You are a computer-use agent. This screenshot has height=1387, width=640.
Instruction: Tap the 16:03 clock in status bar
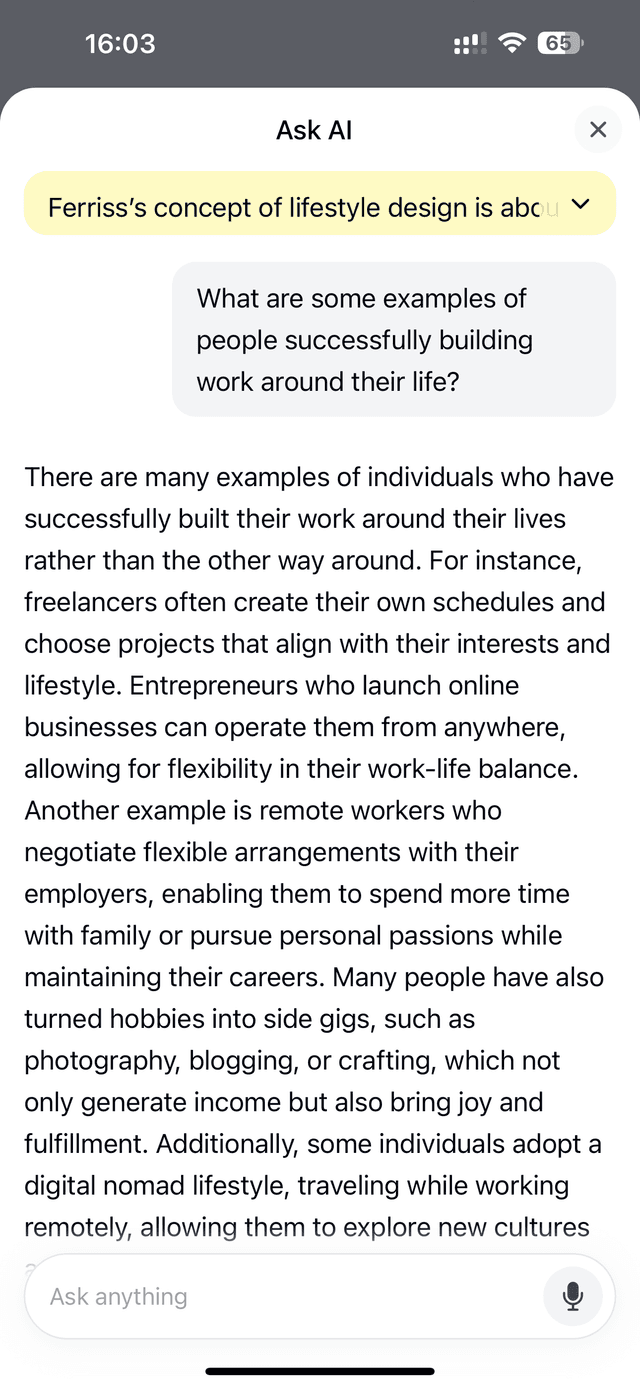[x=120, y=44]
